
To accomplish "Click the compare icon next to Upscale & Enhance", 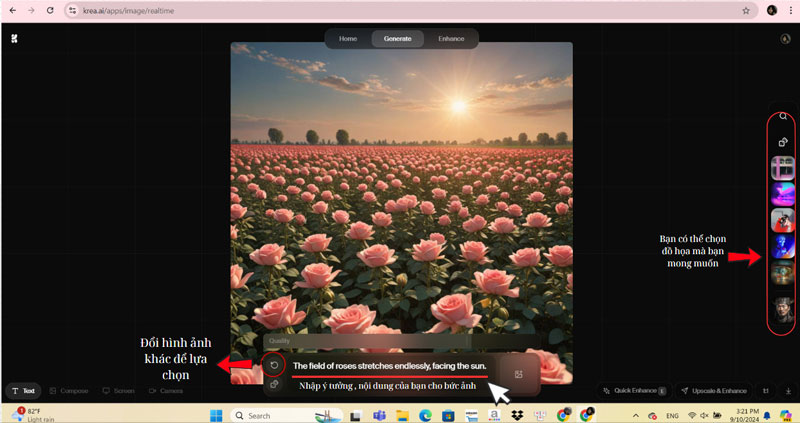I will click(x=766, y=391).
